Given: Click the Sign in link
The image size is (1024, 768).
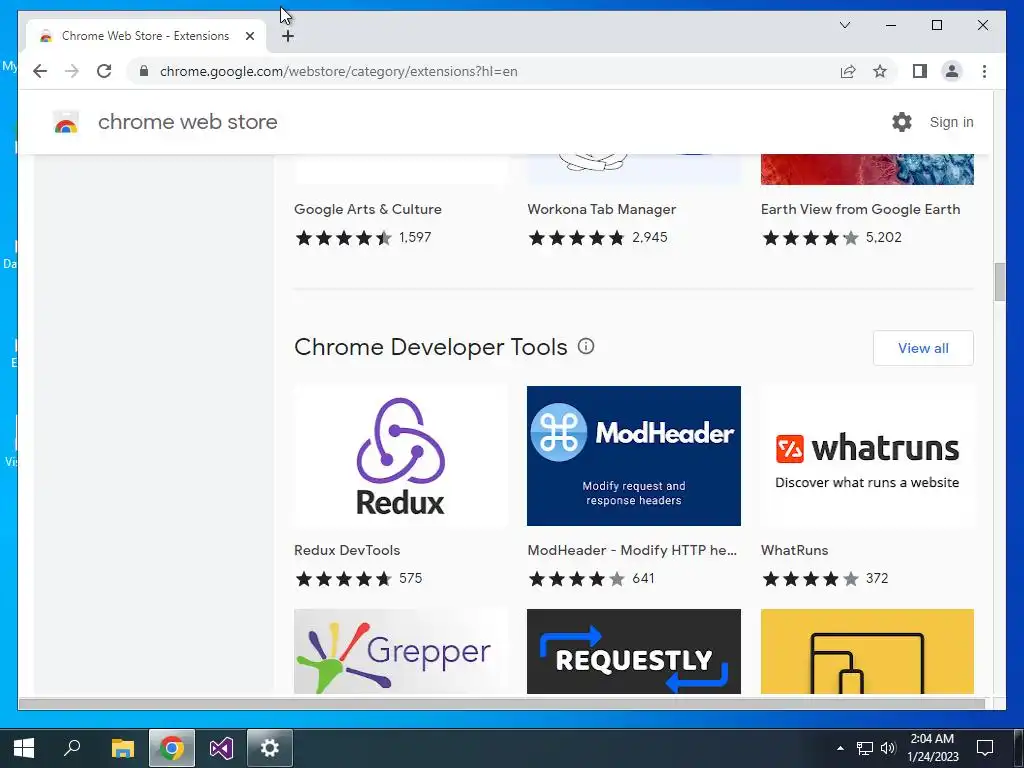Looking at the screenshot, I should coord(952,122).
